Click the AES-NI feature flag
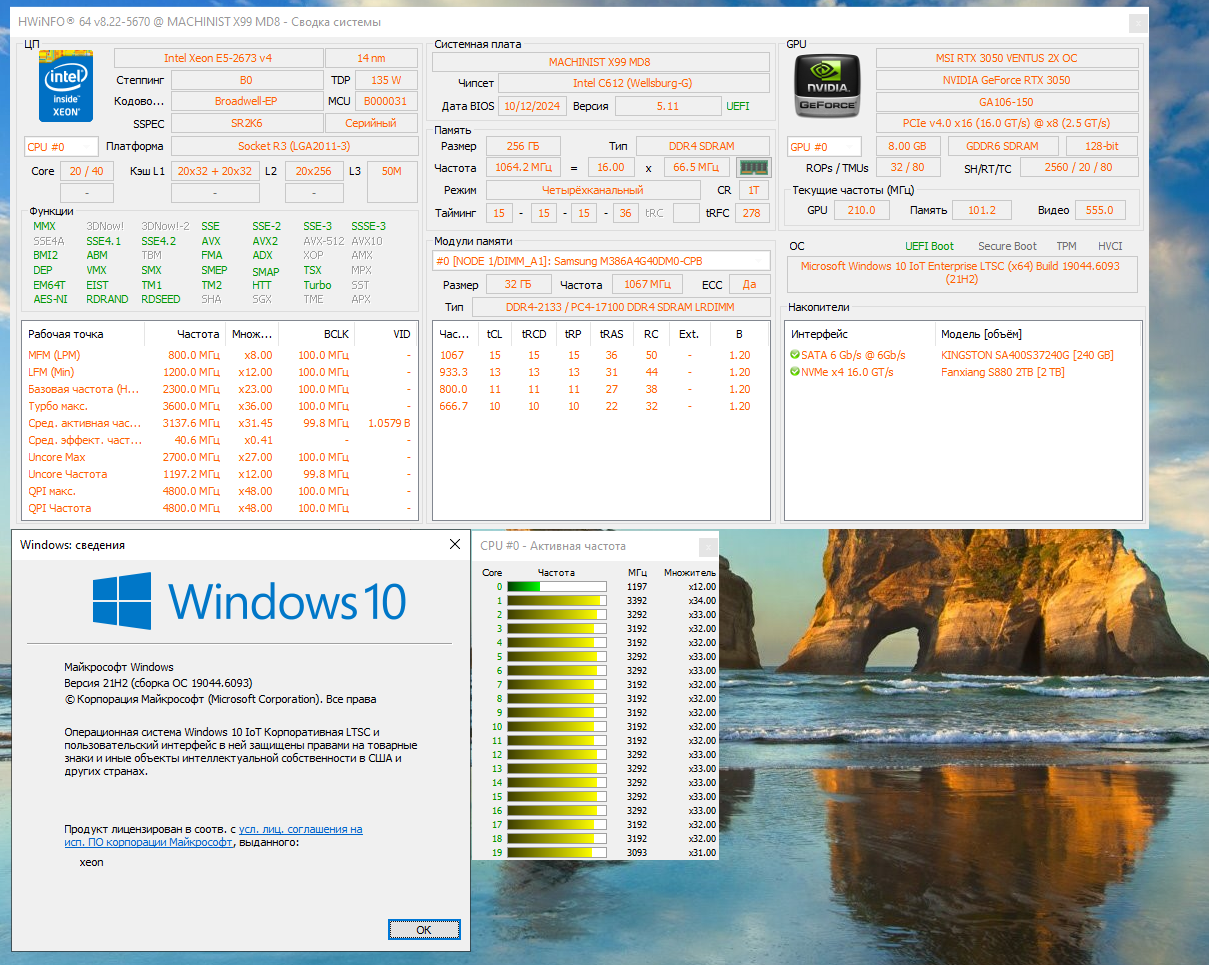The width and height of the screenshot is (1209, 965). 50,299
